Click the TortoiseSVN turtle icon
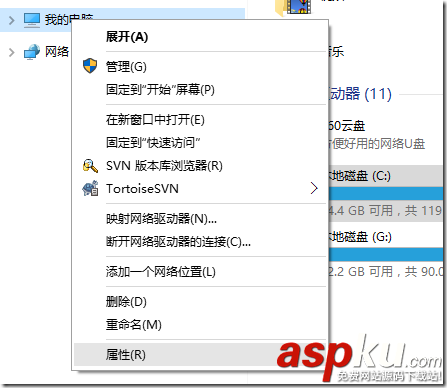The image size is (447, 388). [x=90, y=188]
